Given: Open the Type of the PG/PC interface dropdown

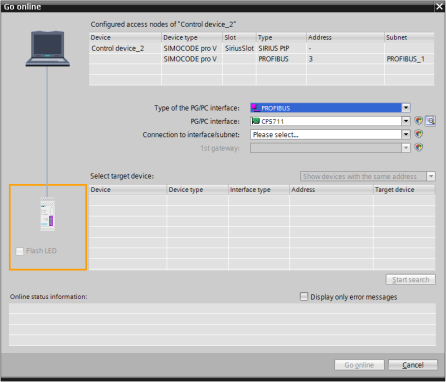Looking at the screenshot, I should pyautogui.click(x=406, y=108).
